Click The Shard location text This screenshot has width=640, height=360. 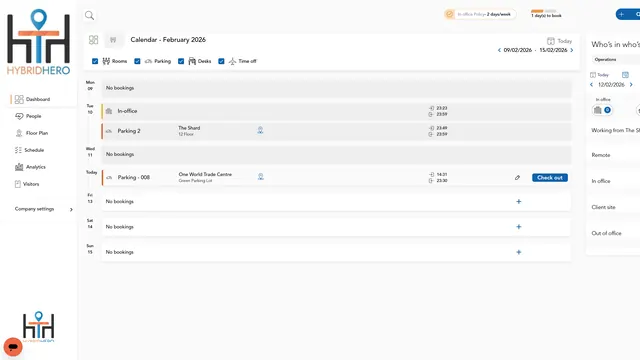[x=189, y=128]
